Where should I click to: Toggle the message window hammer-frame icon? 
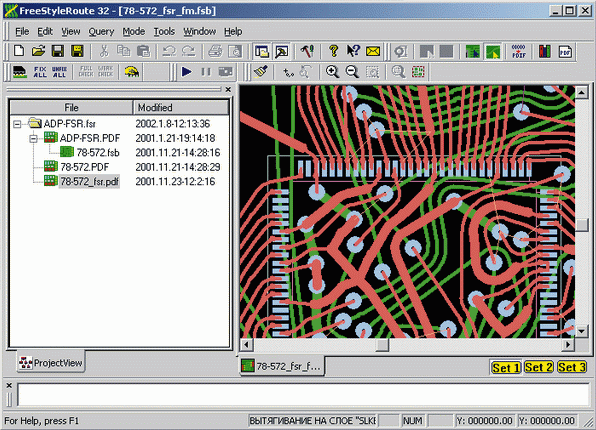282,51
